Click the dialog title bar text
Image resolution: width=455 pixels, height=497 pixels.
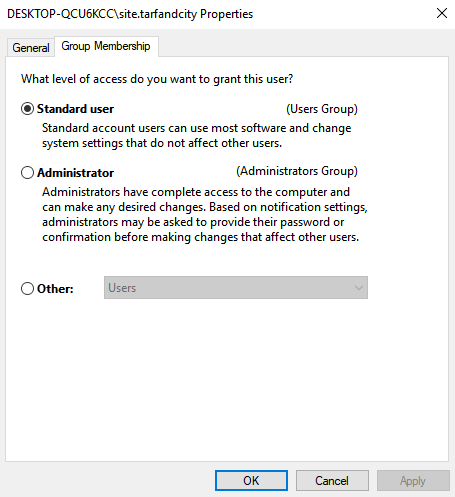[130, 14]
